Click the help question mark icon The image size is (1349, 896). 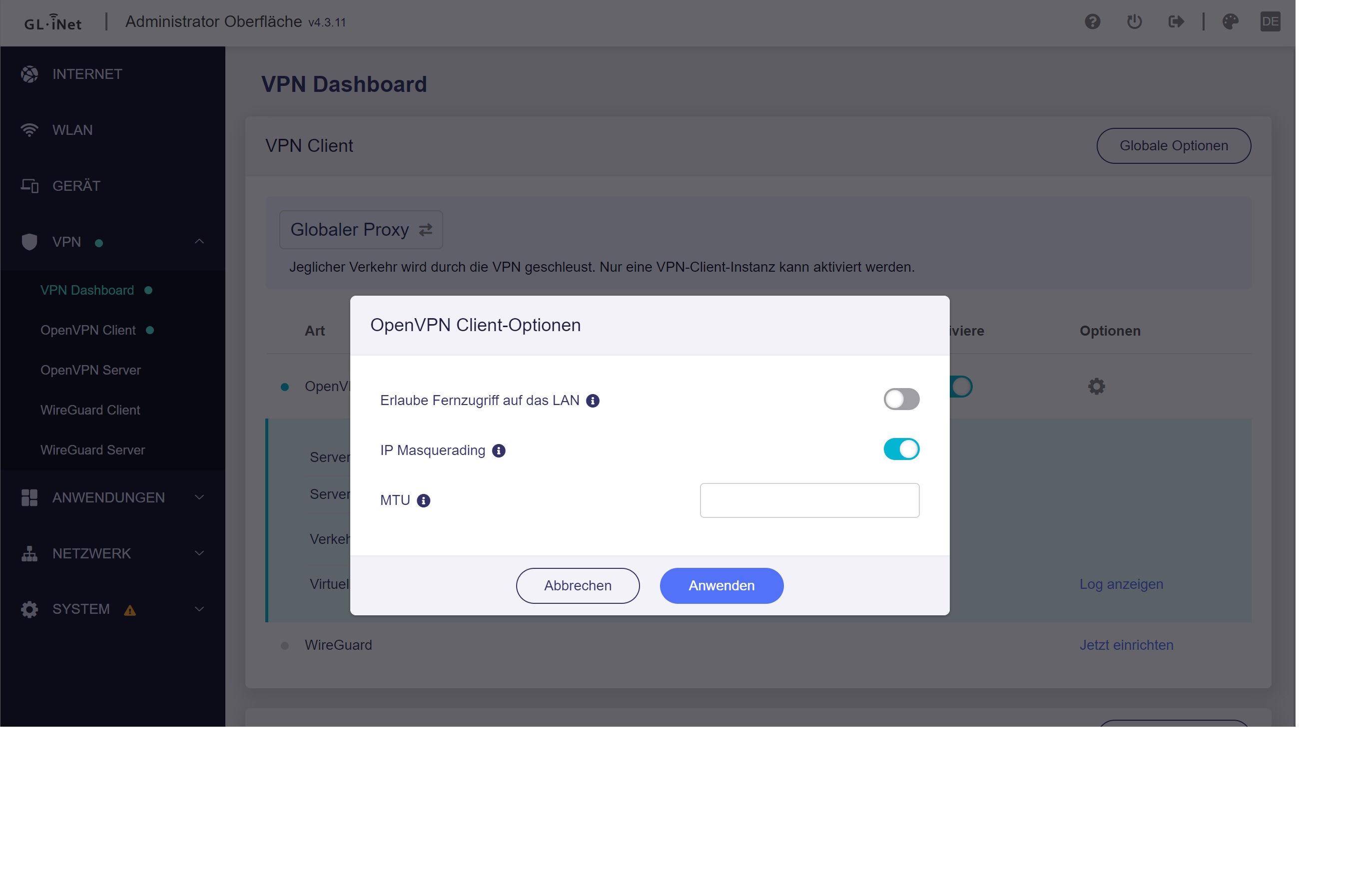coord(1092,21)
